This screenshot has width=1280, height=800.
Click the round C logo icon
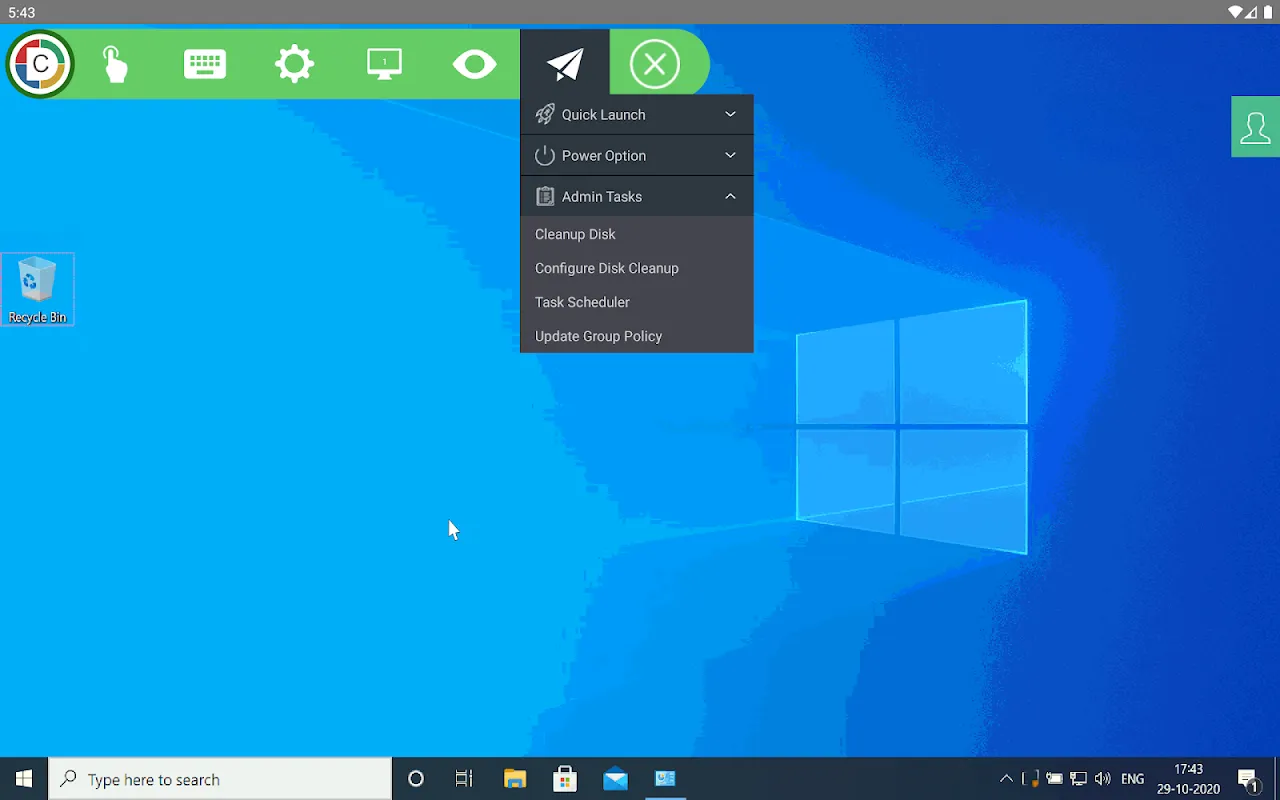click(40, 64)
